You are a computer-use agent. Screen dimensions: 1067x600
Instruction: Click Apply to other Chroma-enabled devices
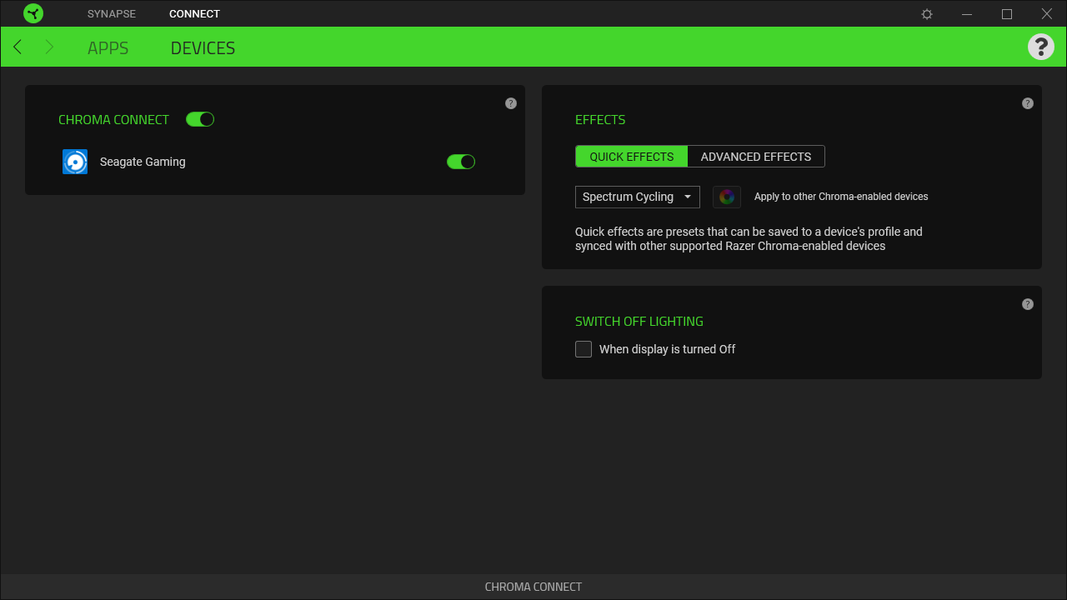click(841, 197)
